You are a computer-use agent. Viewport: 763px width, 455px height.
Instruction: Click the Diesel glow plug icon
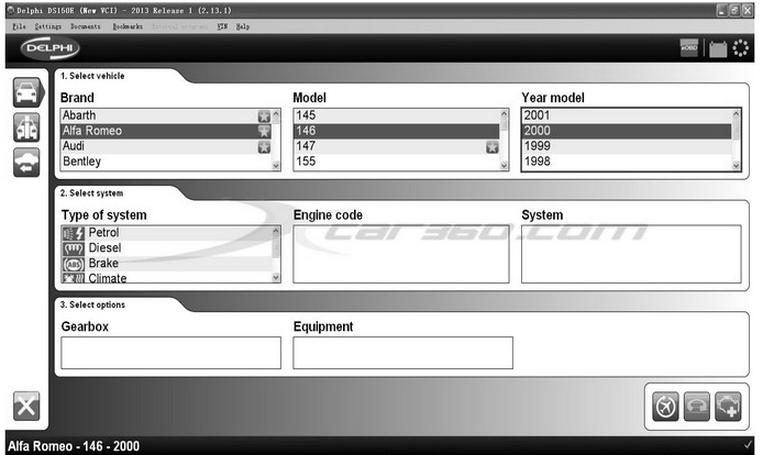pyautogui.click(x=73, y=249)
